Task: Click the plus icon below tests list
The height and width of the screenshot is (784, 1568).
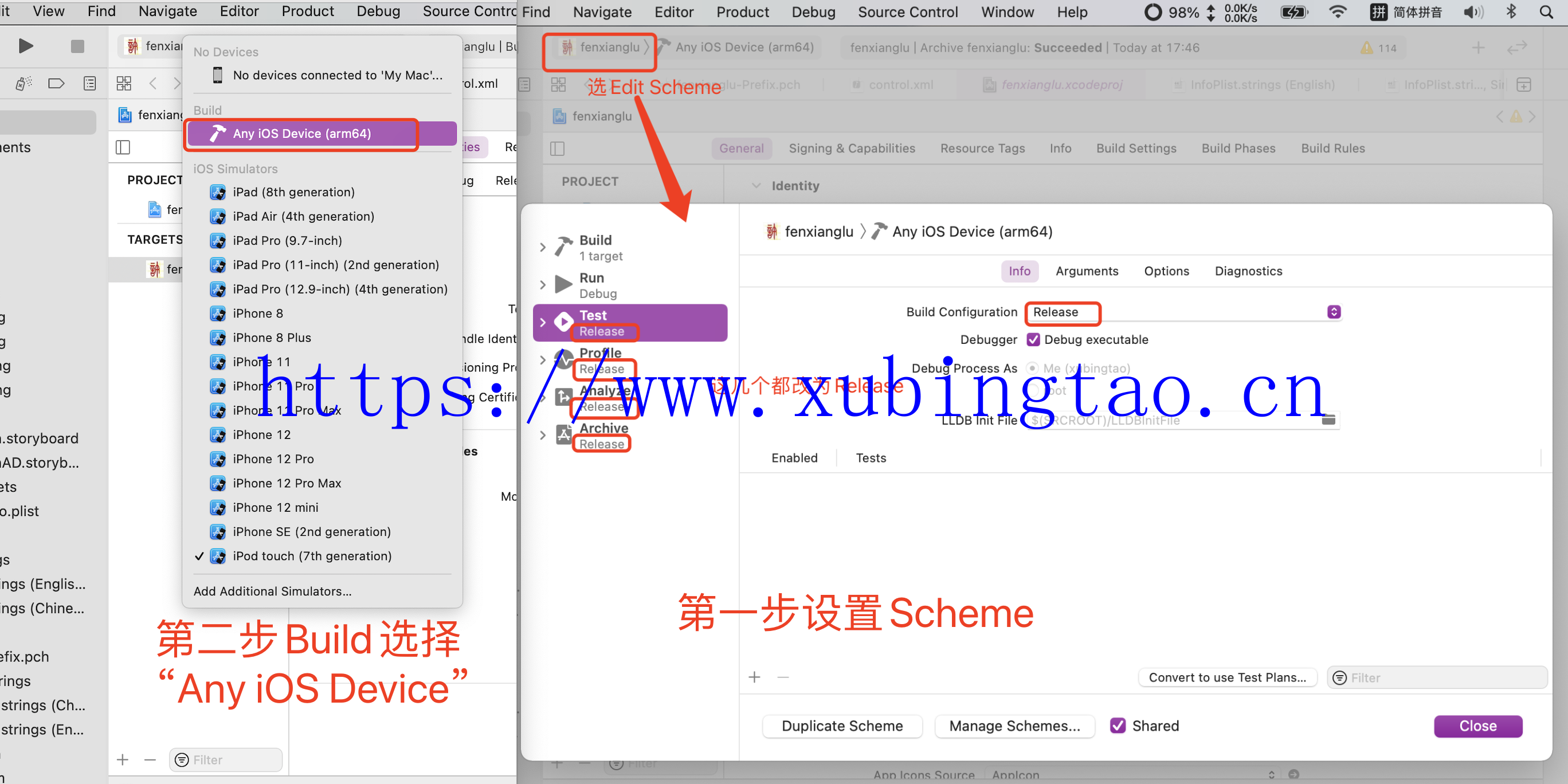Action: coord(755,677)
